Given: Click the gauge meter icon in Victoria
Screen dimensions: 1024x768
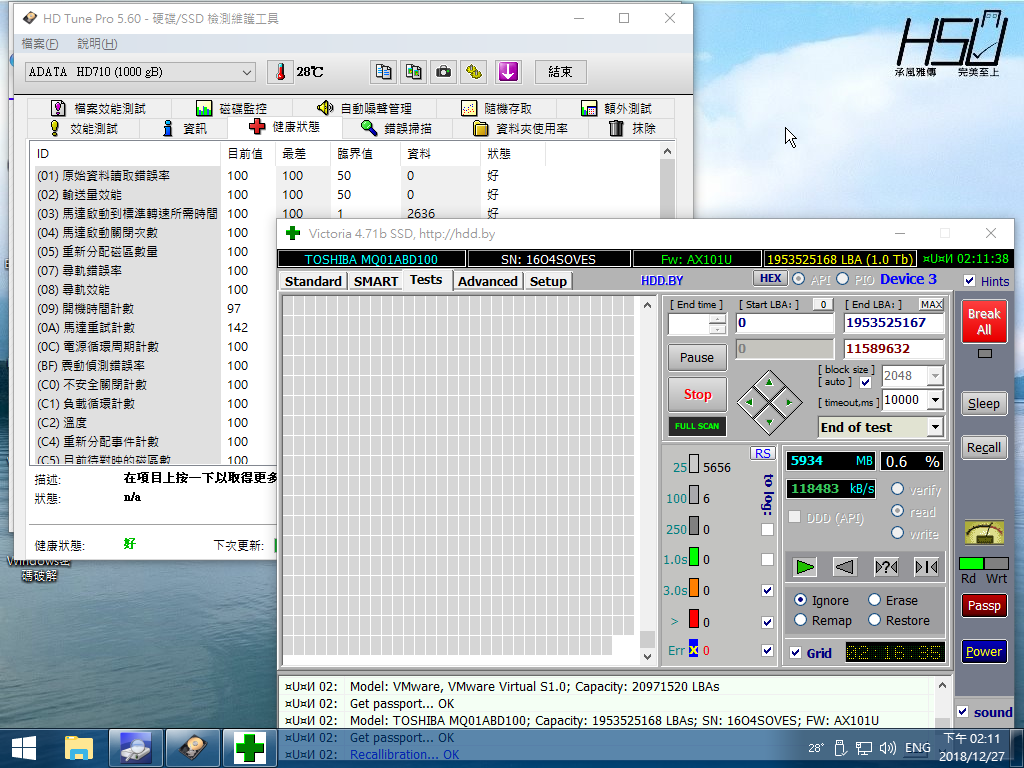Looking at the screenshot, I should (983, 532).
